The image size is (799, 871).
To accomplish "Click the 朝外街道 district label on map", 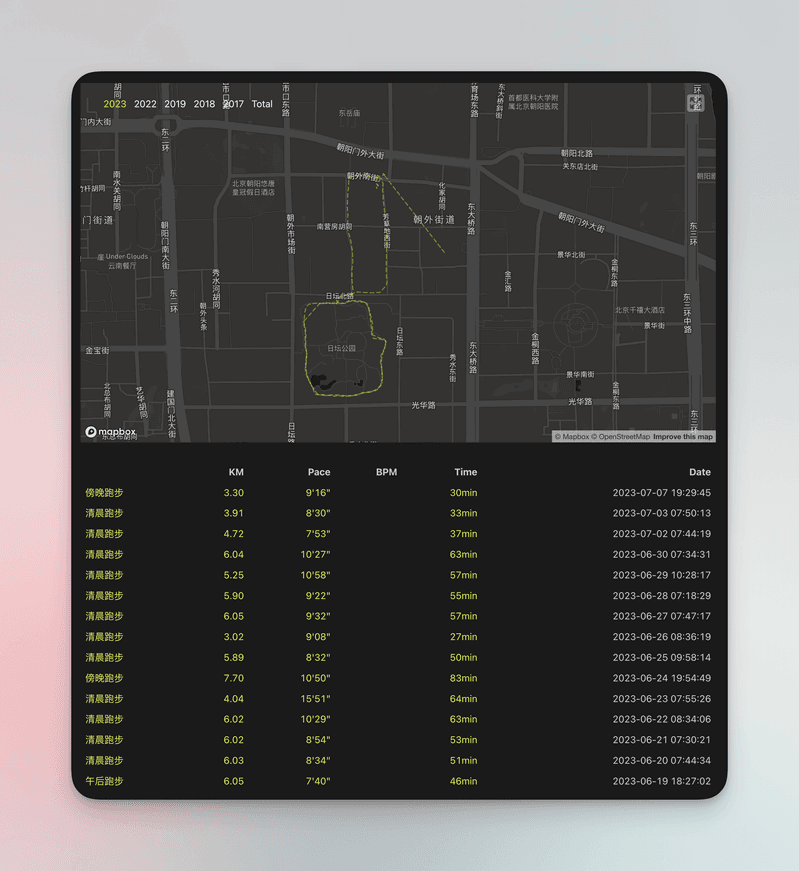I will (434, 219).
